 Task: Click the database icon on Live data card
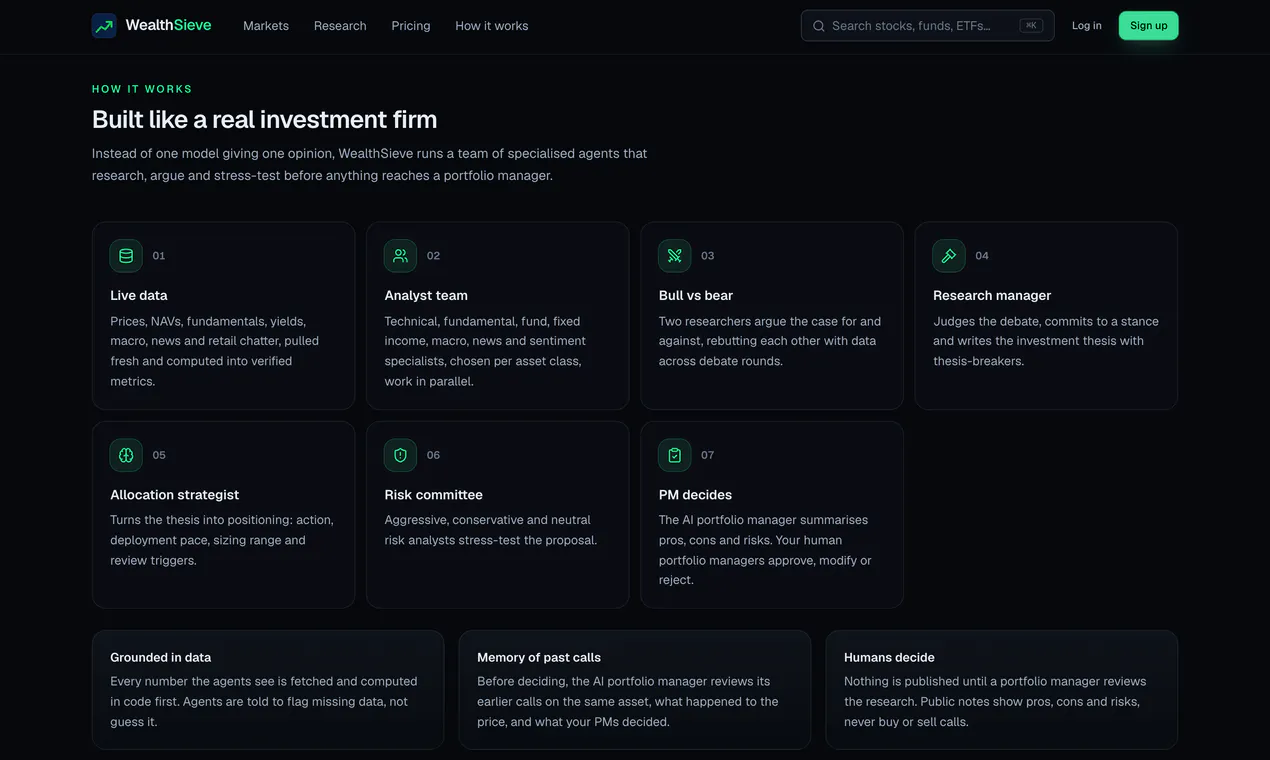coord(126,256)
